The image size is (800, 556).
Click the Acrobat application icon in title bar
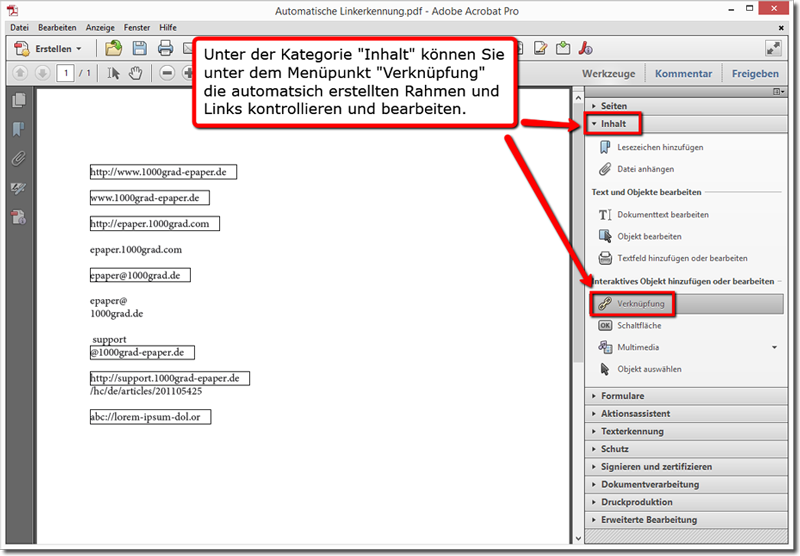click(13, 10)
